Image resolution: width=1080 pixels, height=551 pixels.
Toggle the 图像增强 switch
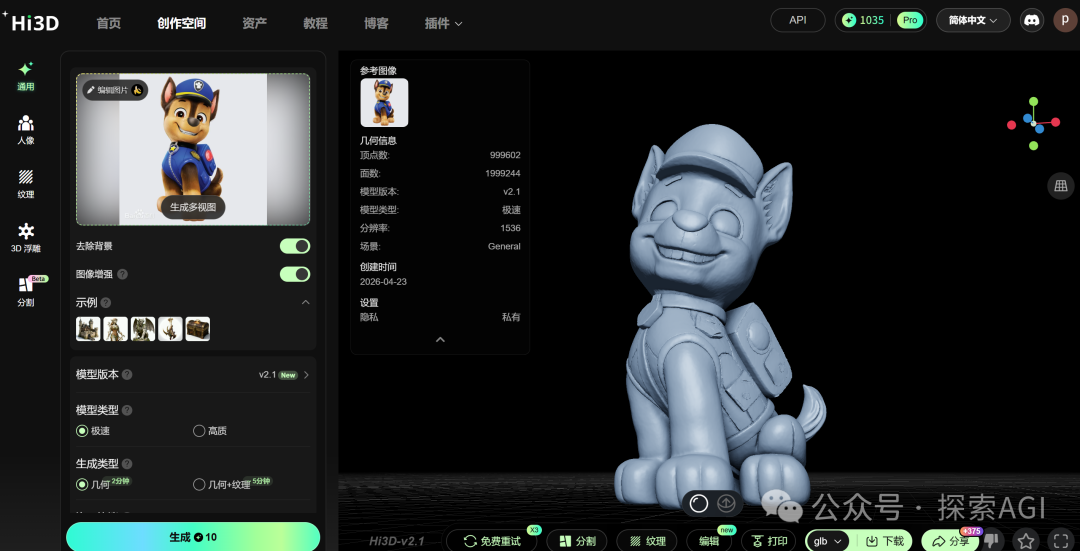pyautogui.click(x=295, y=274)
